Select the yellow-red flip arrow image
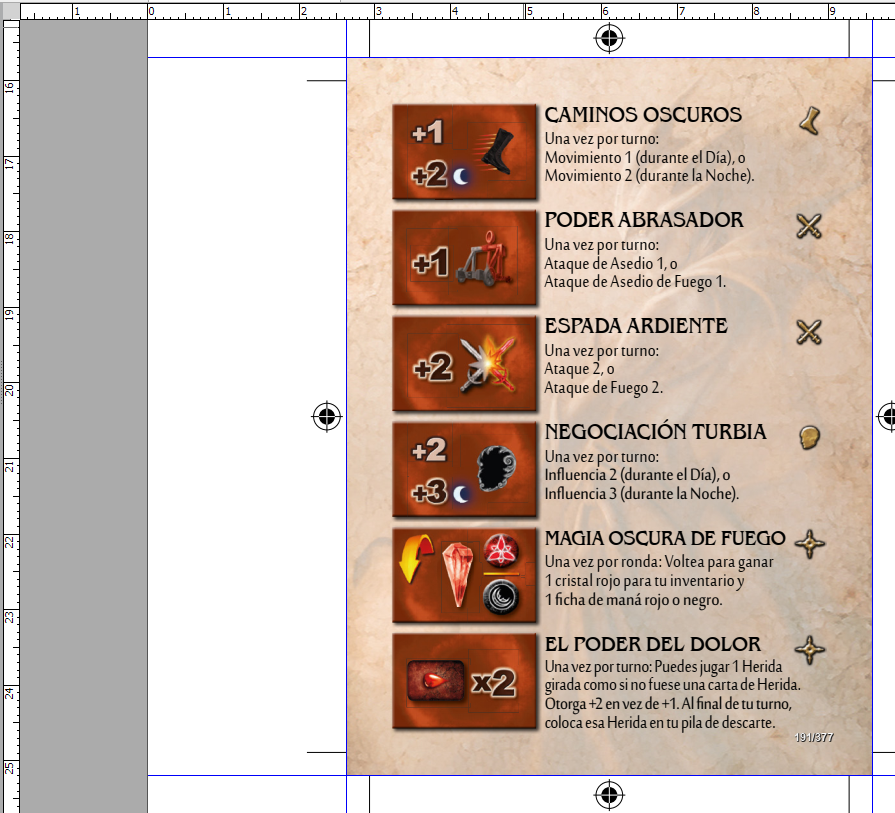 [x=415, y=558]
